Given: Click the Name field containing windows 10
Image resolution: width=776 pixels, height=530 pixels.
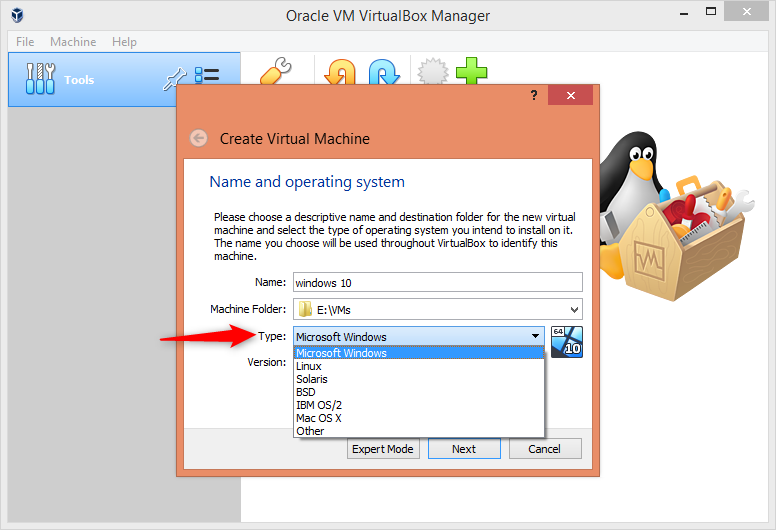Looking at the screenshot, I should (437, 283).
